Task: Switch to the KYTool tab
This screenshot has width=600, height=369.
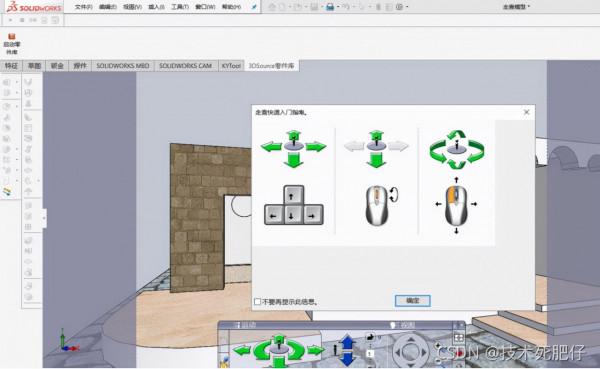Action: click(x=231, y=66)
